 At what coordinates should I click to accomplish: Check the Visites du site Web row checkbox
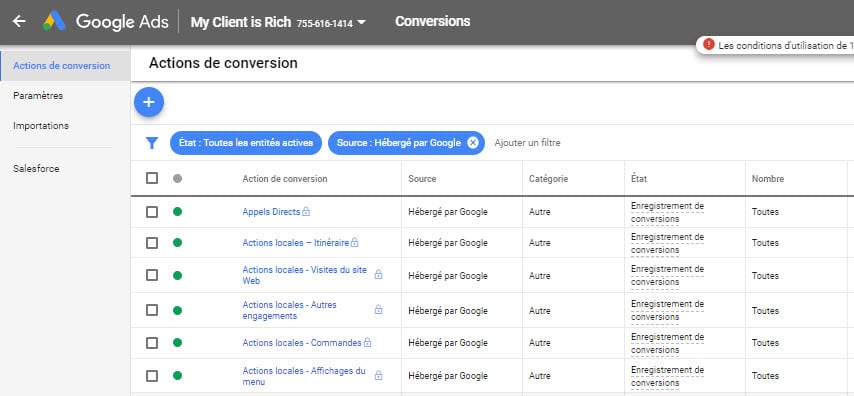point(152,275)
